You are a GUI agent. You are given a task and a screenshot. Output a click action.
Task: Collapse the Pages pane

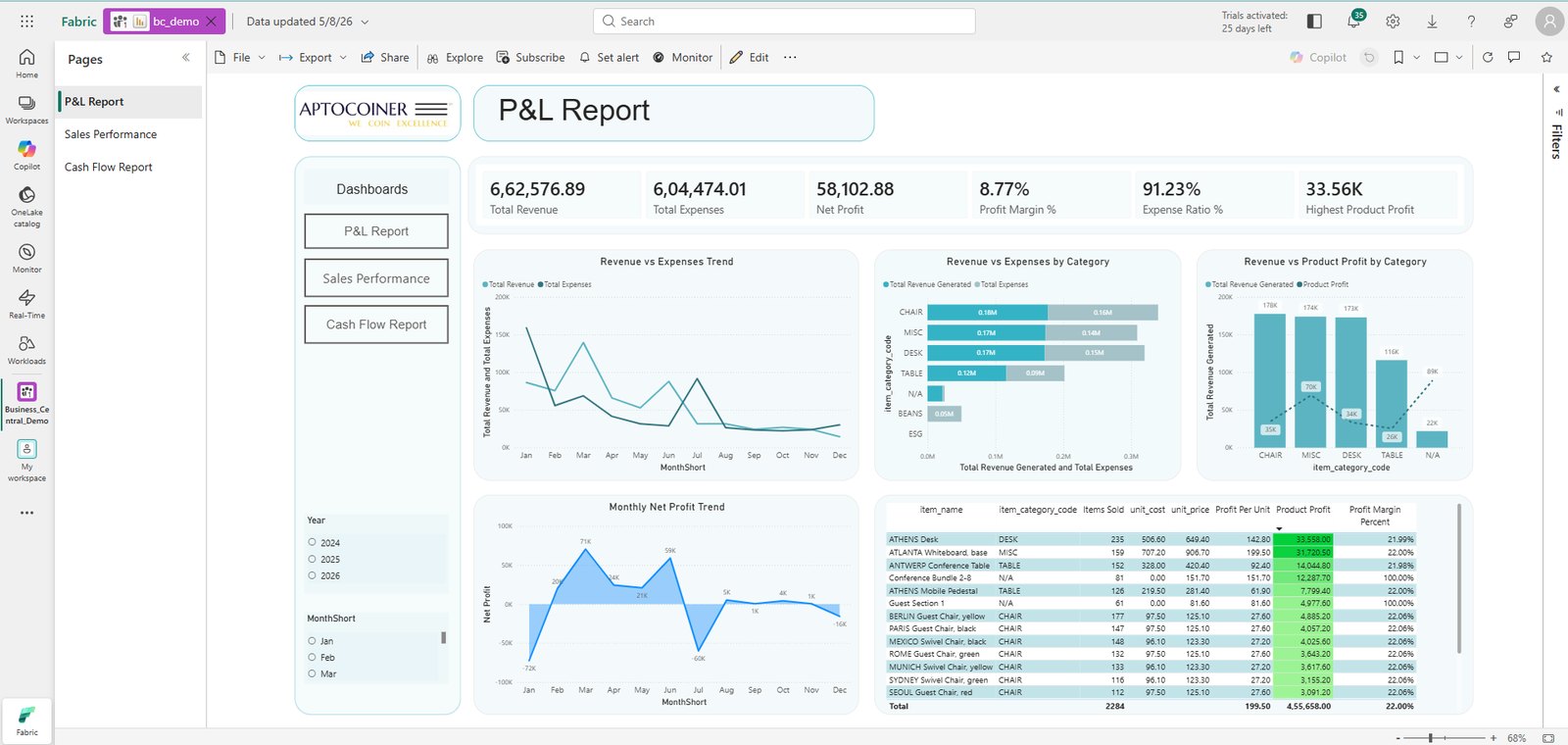pos(186,58)
